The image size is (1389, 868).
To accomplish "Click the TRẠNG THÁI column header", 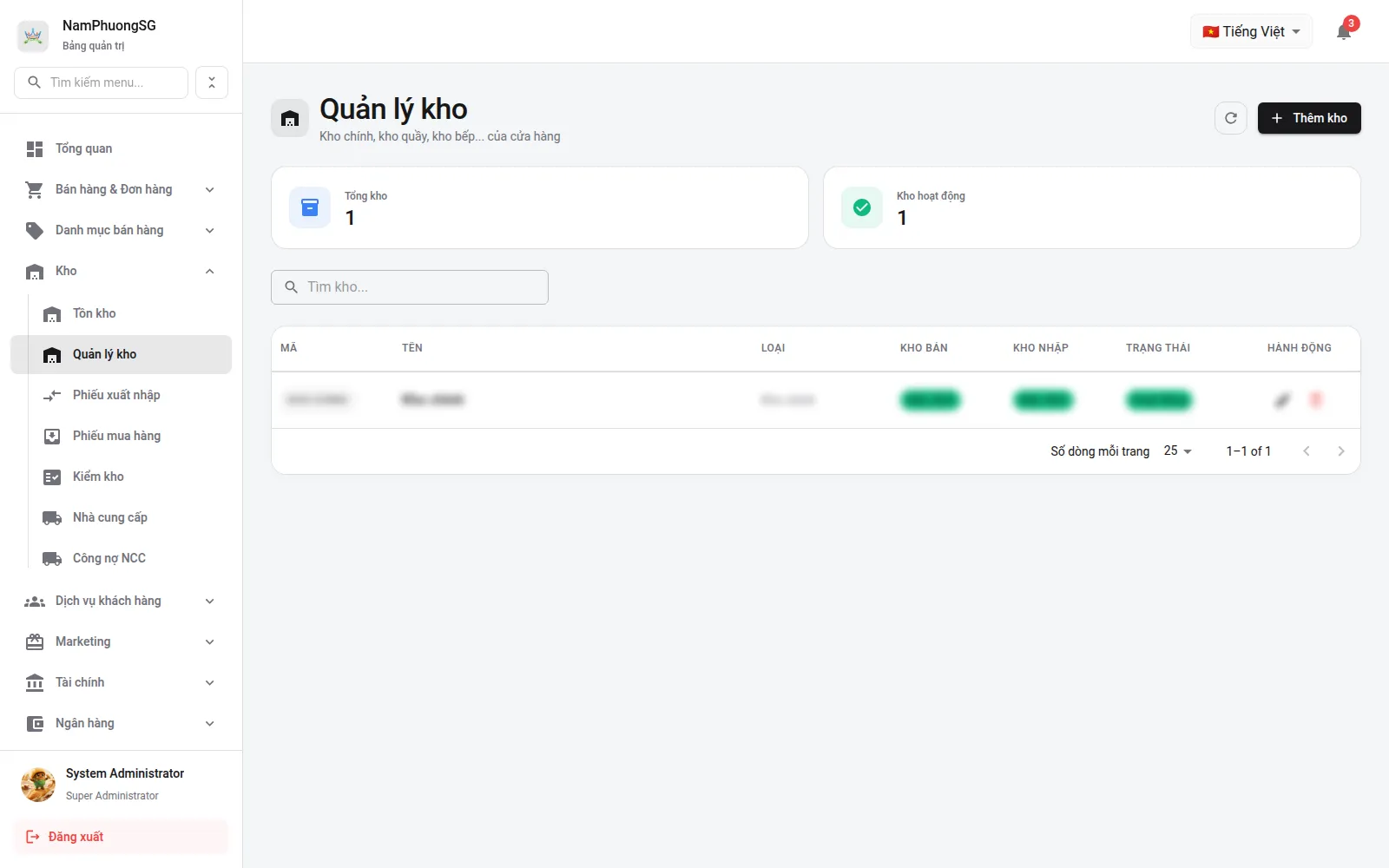I will coord(1158,348).
